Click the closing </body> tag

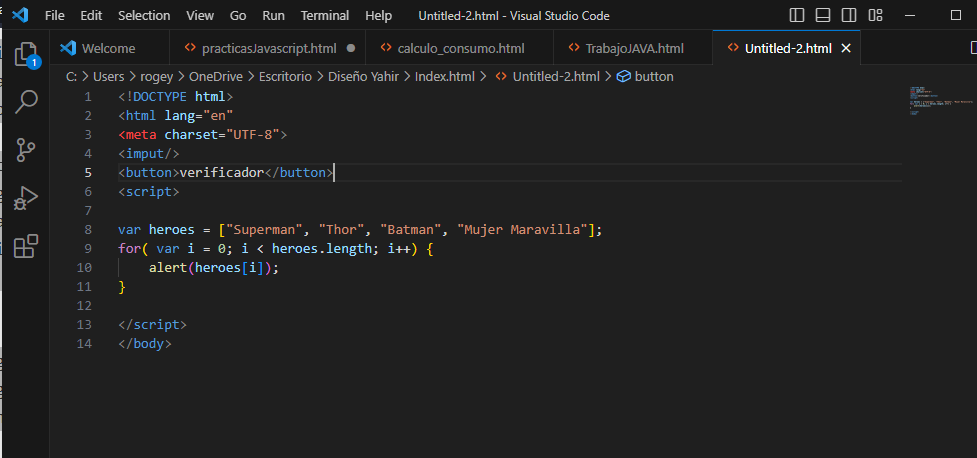[x=145, y=343]
